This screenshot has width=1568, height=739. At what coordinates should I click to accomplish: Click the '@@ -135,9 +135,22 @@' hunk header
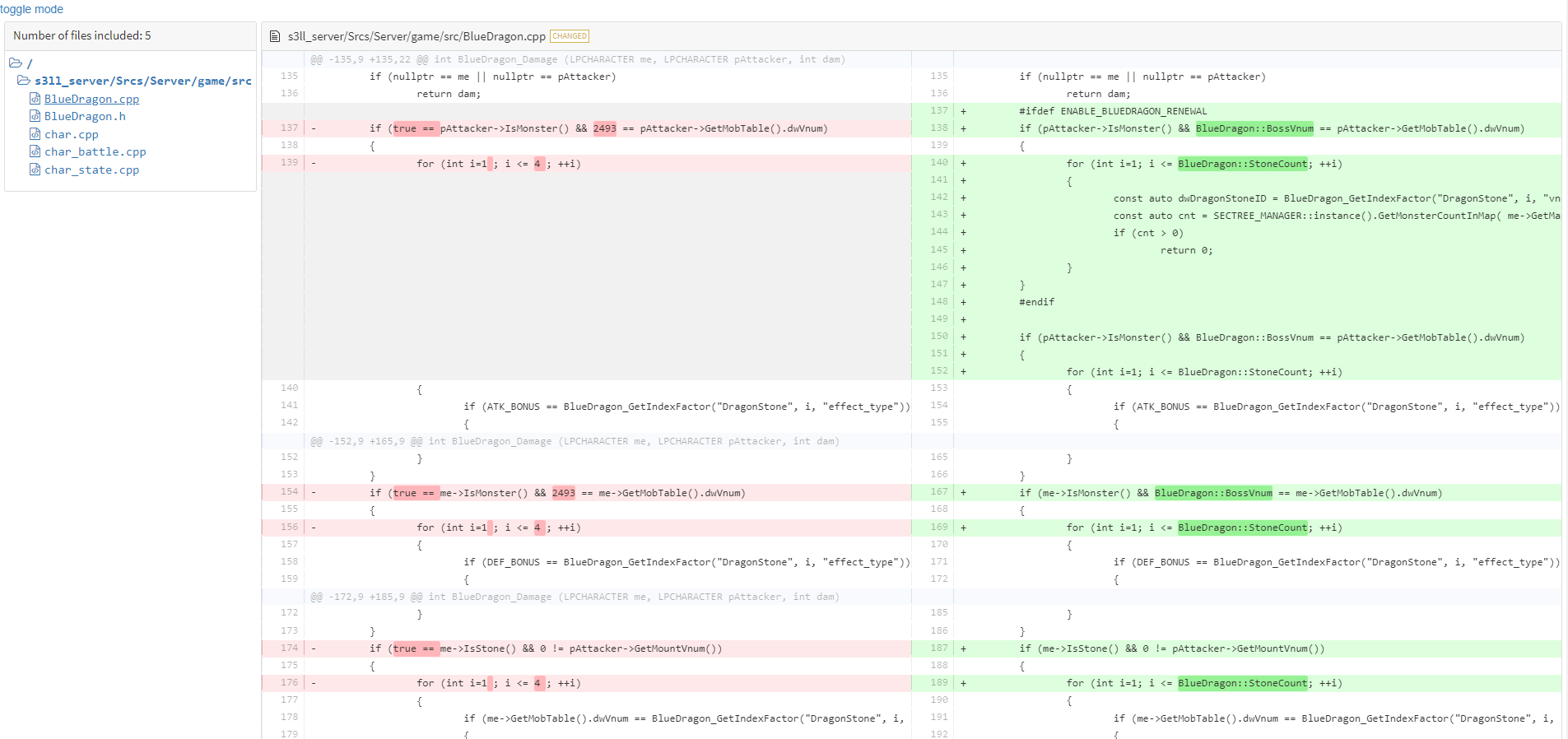tap(578, 59)
